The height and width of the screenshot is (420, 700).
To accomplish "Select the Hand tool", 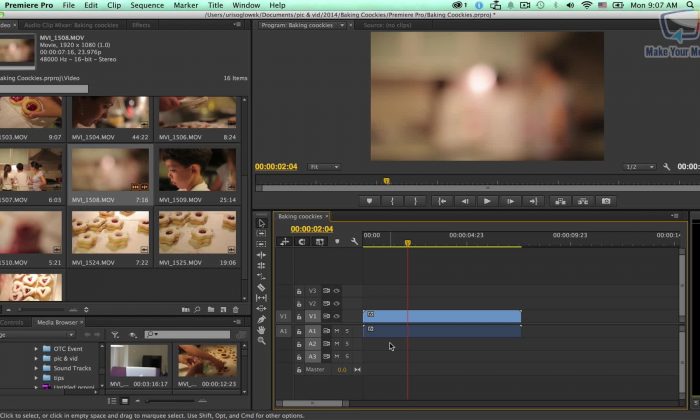I will (x=262, y=330).
